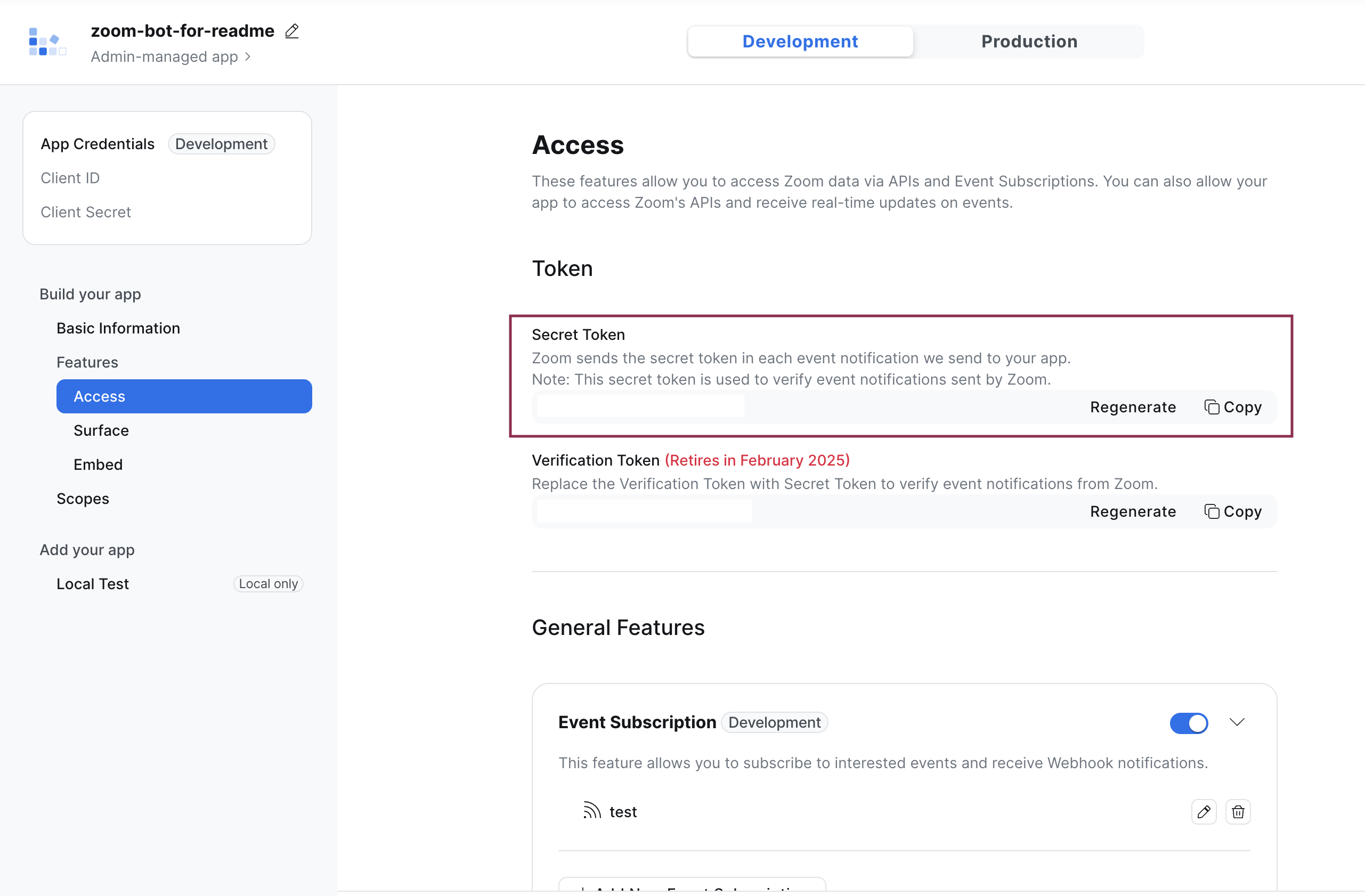The width and height of the screenshot is (1365, 896).
Task: Switch to the Production tab
Action: tap(1029, 41)
